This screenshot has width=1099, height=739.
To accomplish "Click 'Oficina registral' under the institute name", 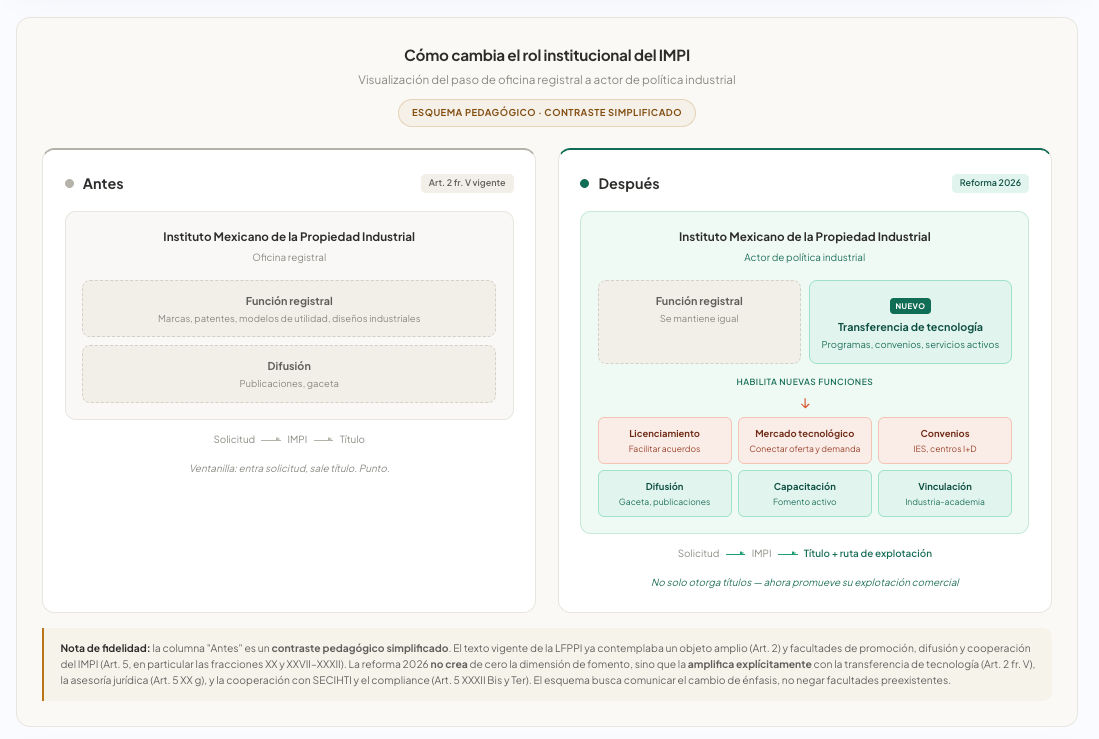I will click(289, 257).
